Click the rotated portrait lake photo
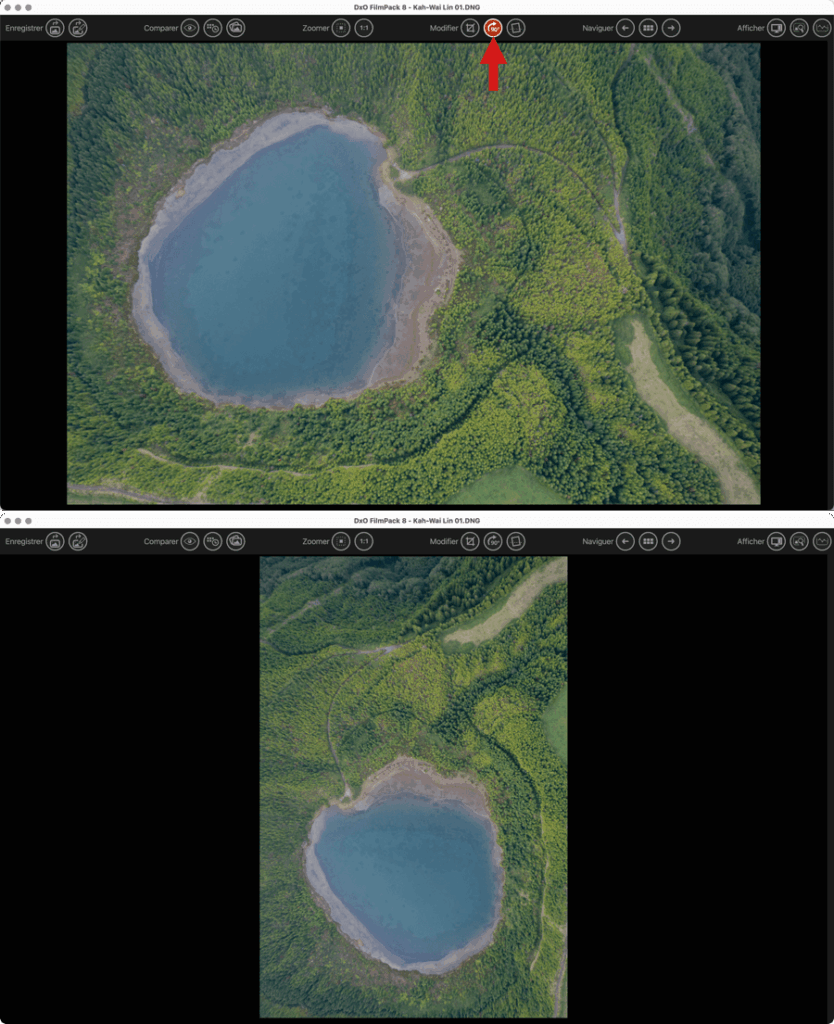 pos(413,786)
